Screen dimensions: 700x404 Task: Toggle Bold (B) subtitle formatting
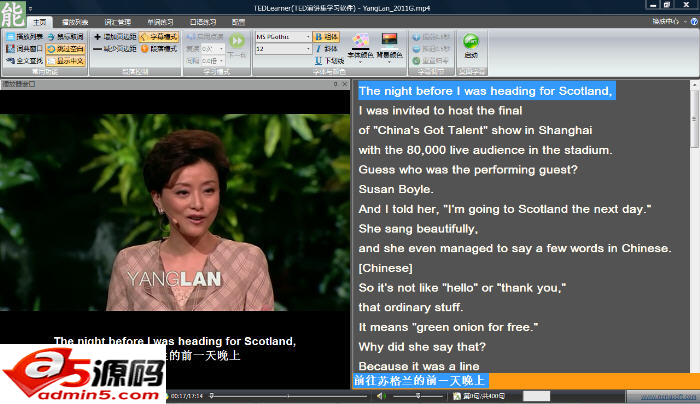pyautogui.click(x=326, y=37)
